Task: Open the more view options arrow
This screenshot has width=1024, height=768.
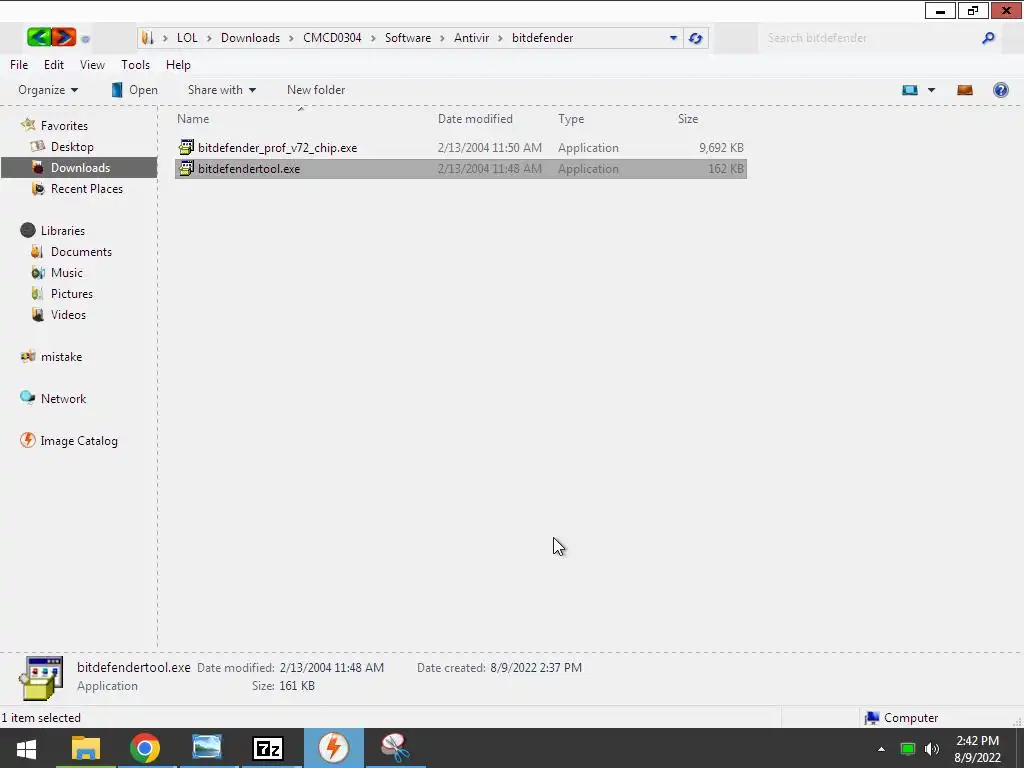Action: pos(931,90)
